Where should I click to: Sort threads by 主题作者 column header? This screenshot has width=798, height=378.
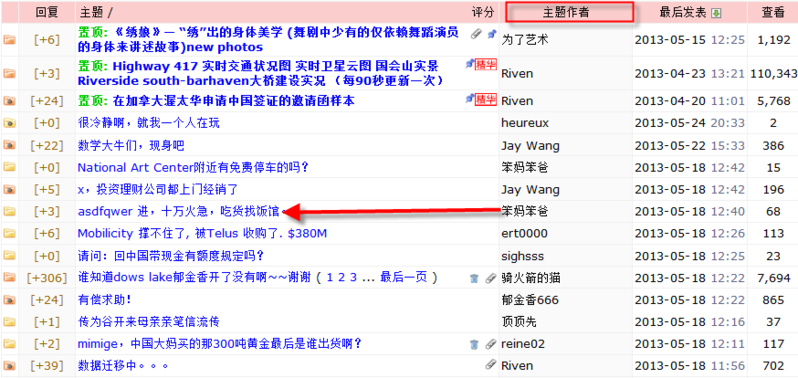pyautogui.click(x=565, y=13)
